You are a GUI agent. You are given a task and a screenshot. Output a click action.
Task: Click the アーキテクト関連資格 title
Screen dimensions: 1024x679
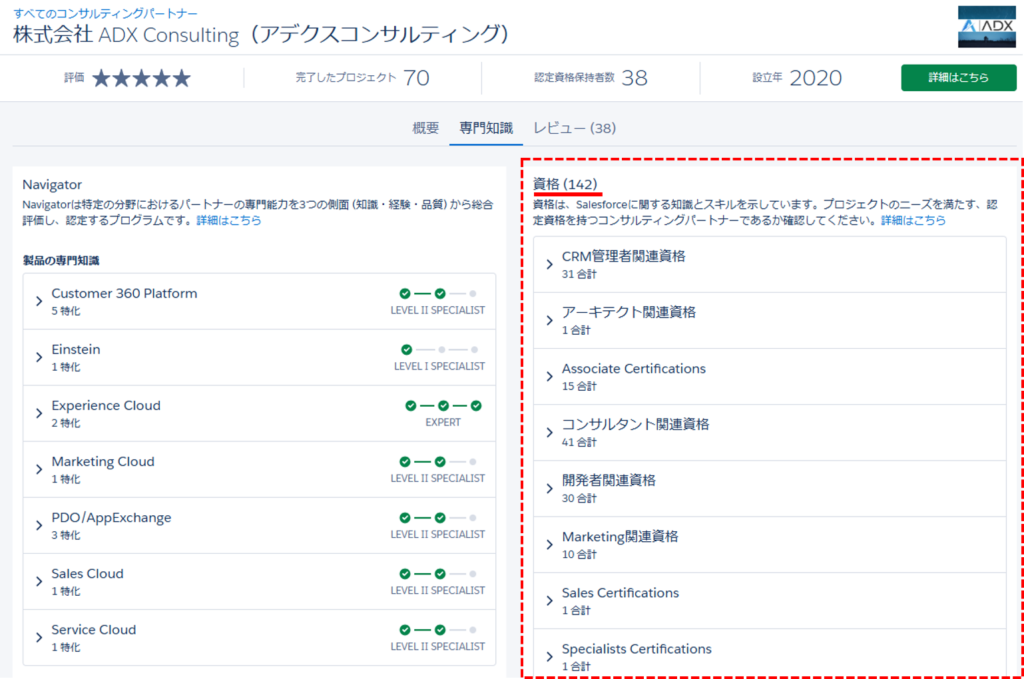pos(629,313)
